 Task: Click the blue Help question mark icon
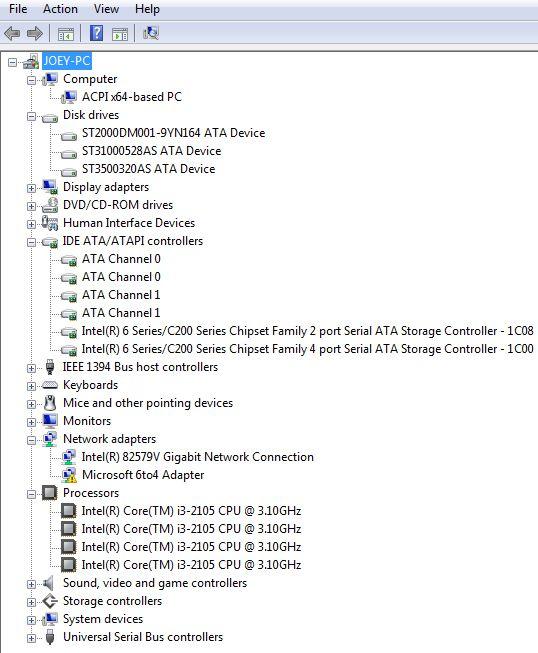click(97, 33)
